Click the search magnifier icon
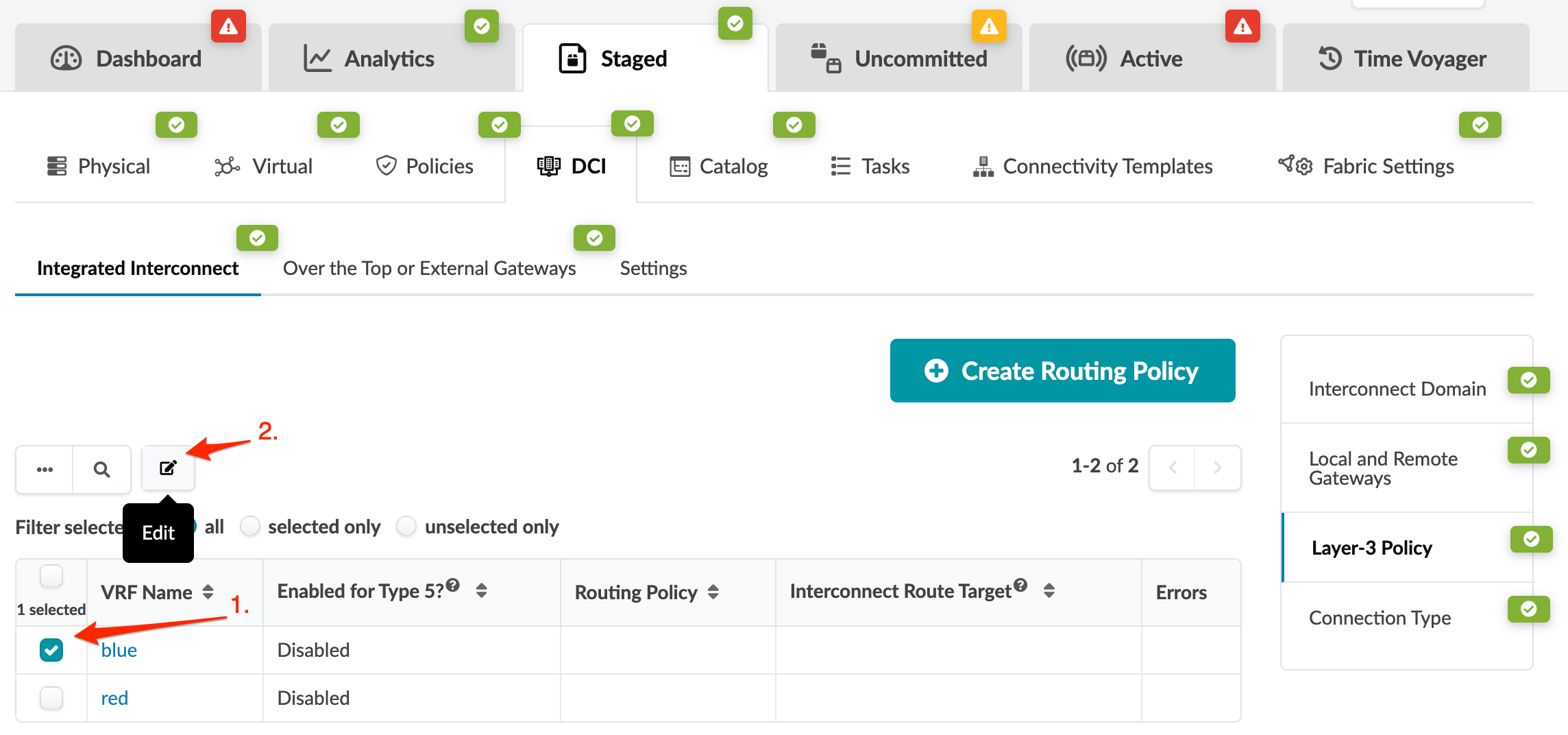1568x735 pixels. pos(101,470)
